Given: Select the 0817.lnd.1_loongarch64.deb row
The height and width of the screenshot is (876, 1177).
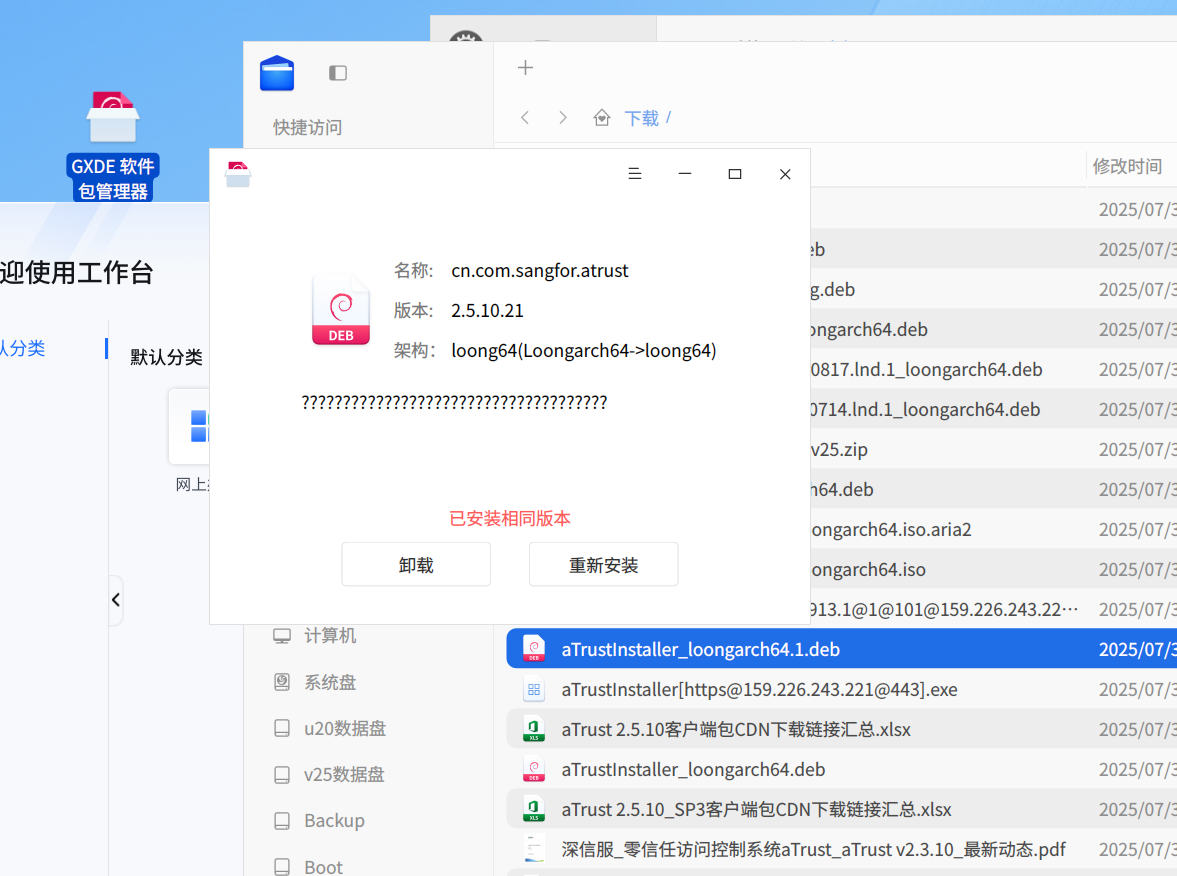Looking at the screenshot, I should (x=994, y=369).
